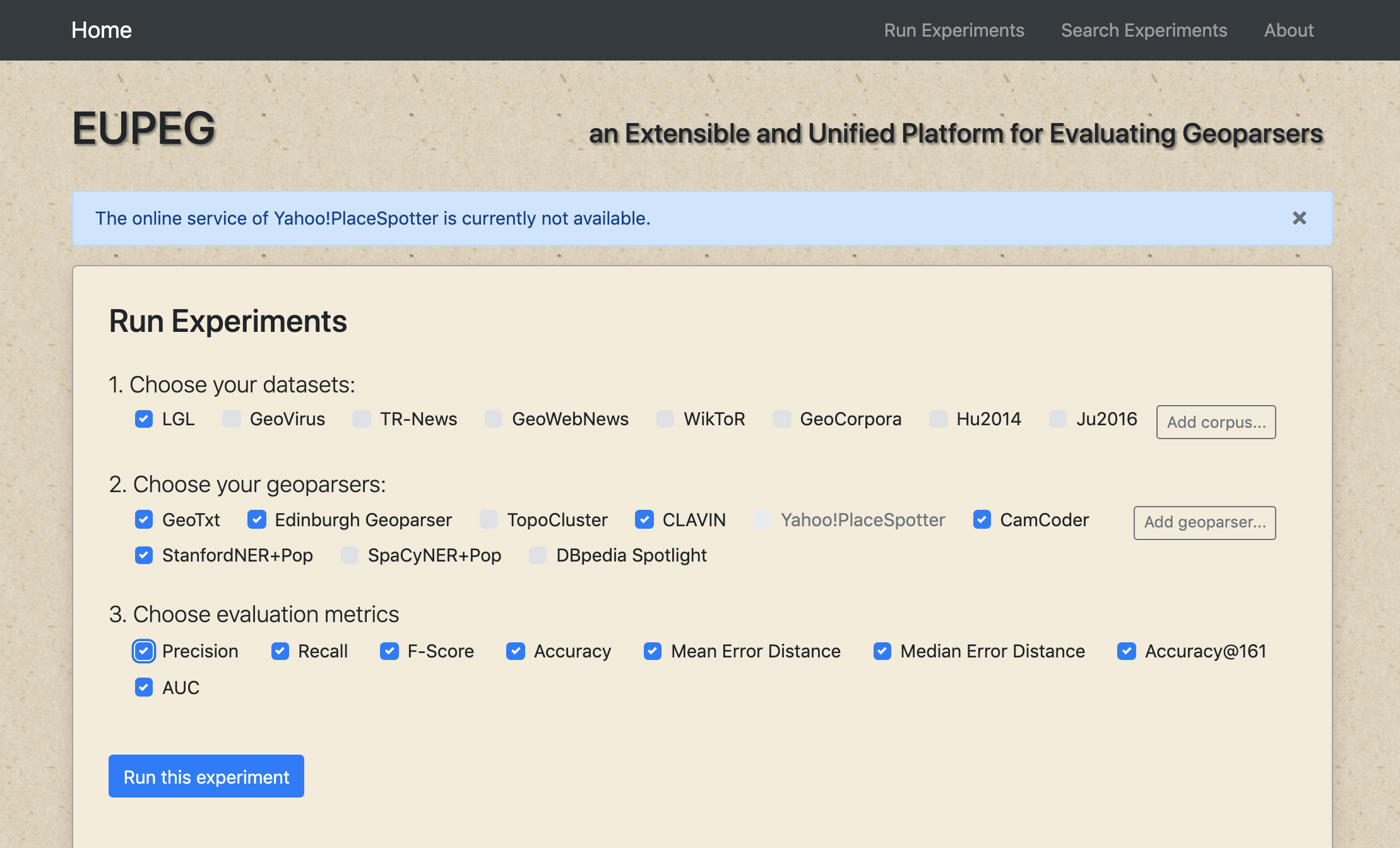This screenshot has width=1400, height=848.
Task: Disable the Edinburgh Geoparser checkbox
Action: pyautogui.click(x=257, y=520)
